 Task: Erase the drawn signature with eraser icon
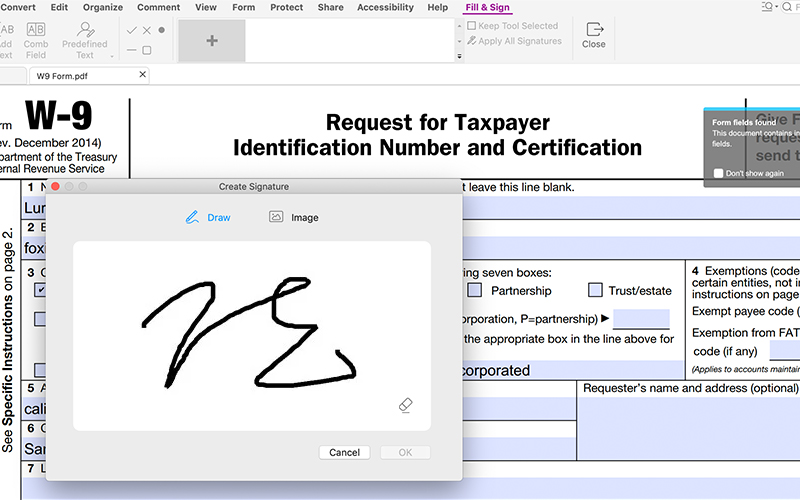405,406
